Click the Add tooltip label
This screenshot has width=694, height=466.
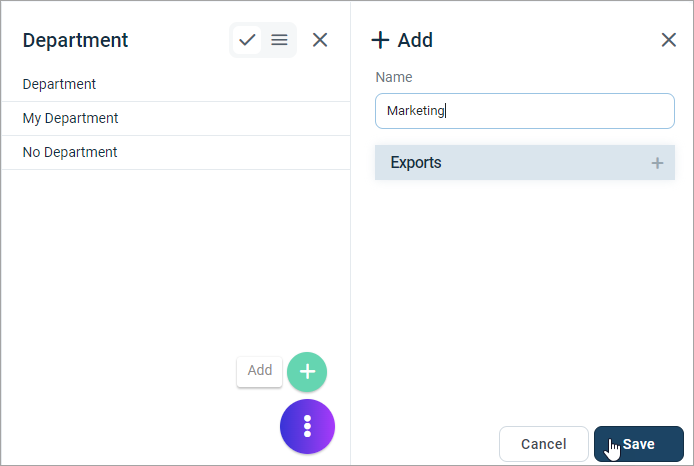click(259, 371)
